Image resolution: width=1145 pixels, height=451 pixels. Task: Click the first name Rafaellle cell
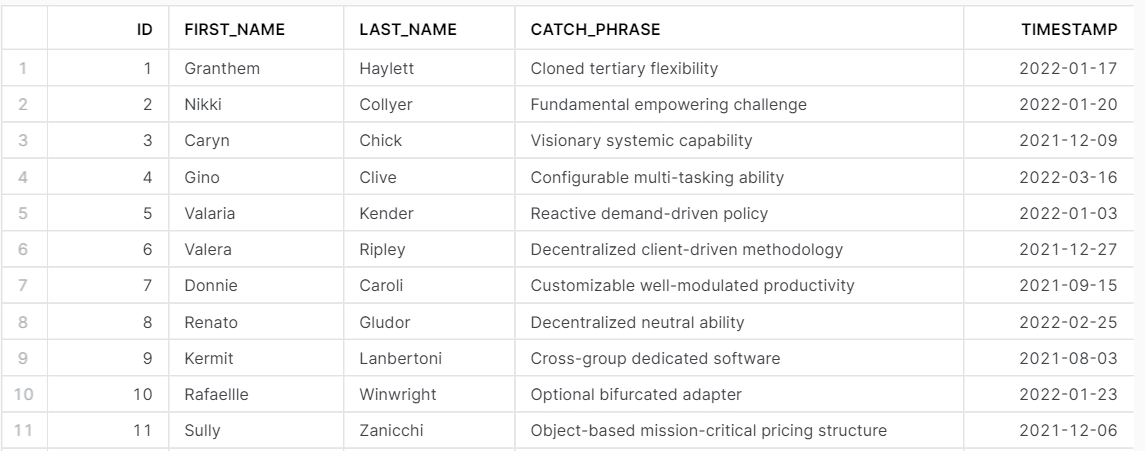tap(216, 395)
